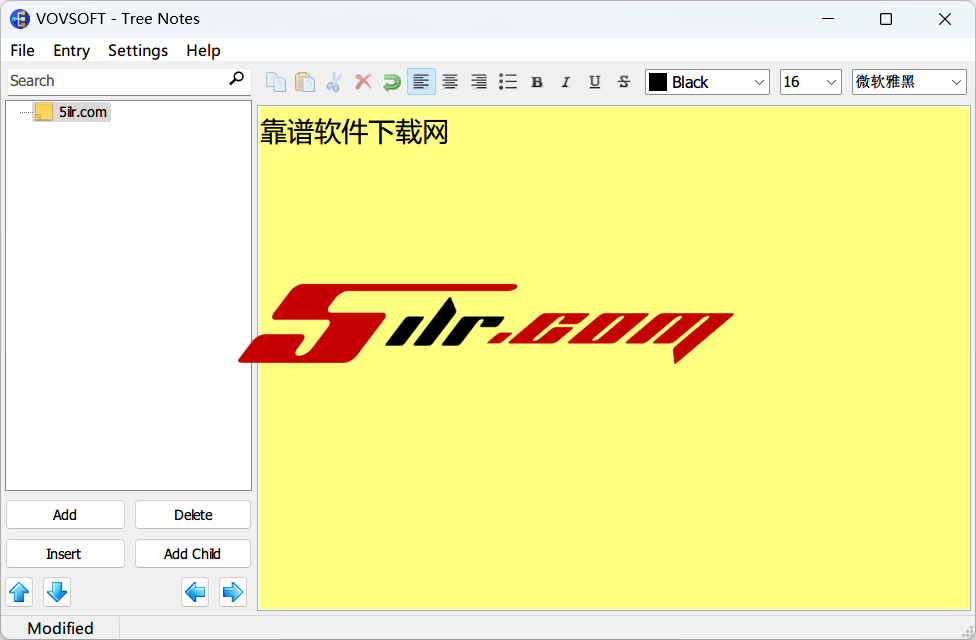Outdent entry with left blue arrow
976x640 pixels.
(196, 592)
